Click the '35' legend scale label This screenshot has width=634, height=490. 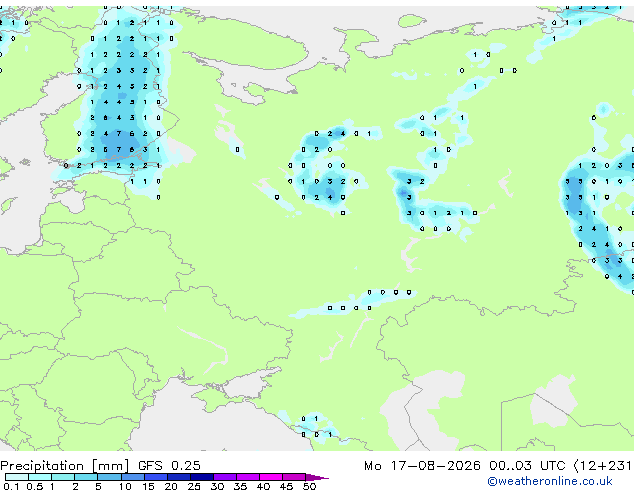click(240, 486)
